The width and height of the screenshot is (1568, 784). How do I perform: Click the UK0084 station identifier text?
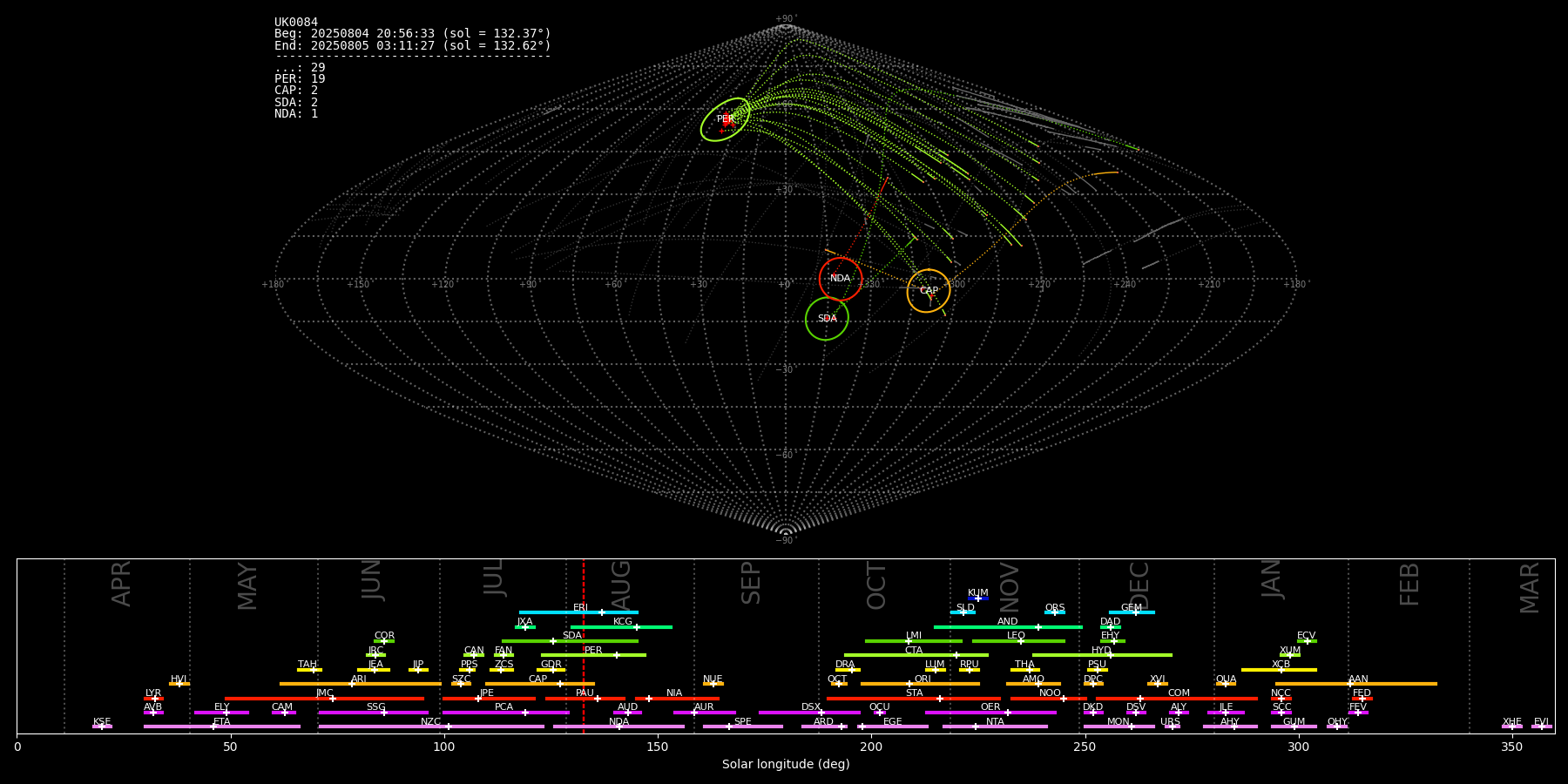point(296,23)
